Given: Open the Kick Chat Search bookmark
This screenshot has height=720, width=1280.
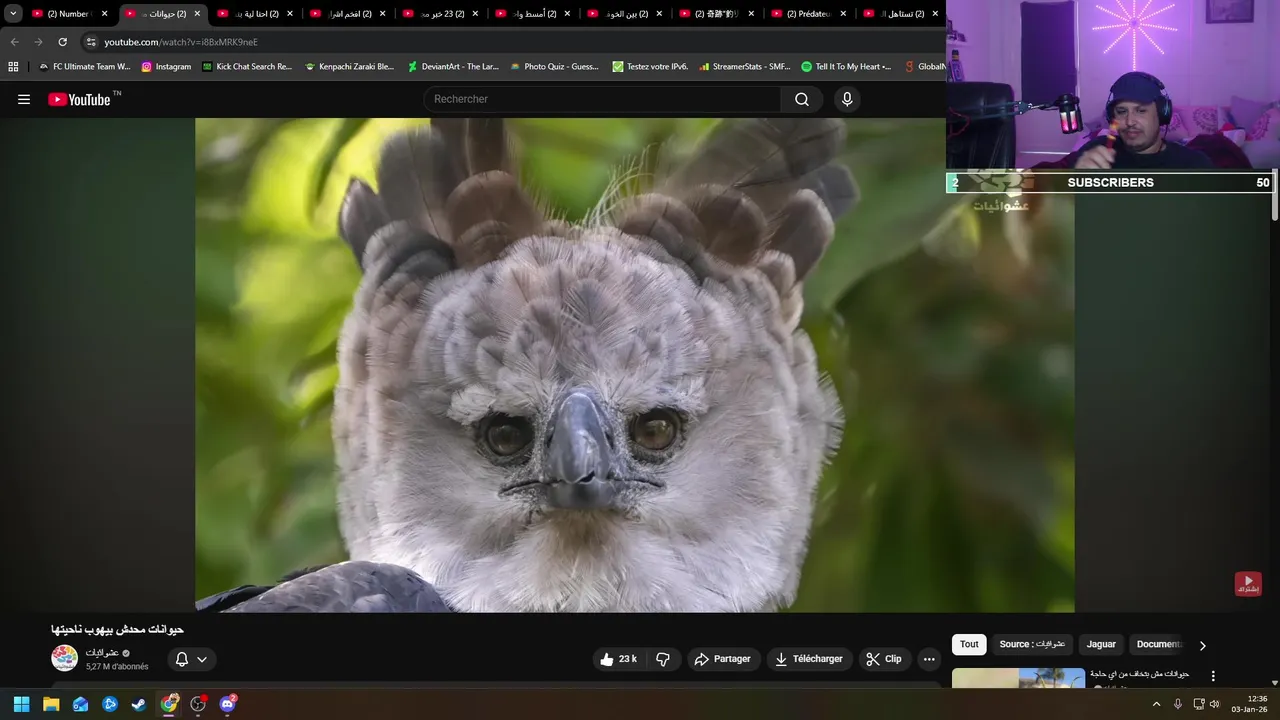Looking at the screenshot, I should point(246,67).
